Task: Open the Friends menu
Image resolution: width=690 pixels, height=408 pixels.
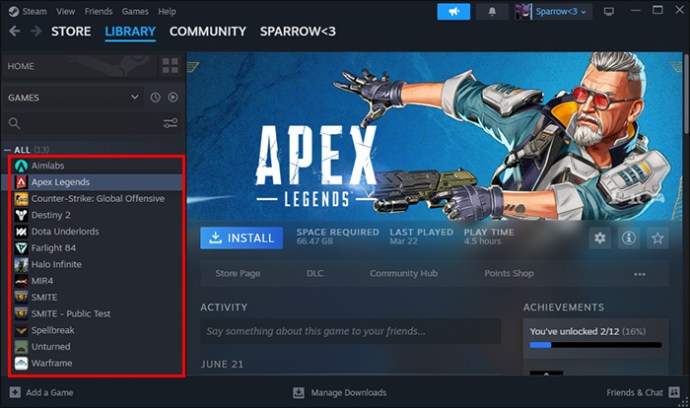Action: (x=99, y=11)
